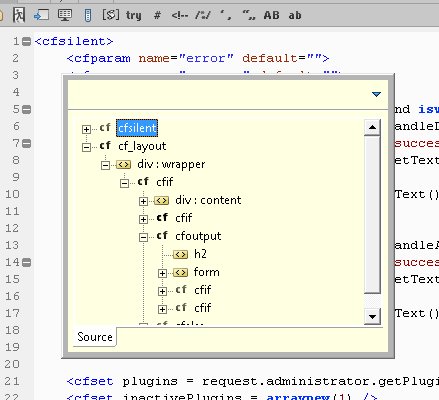Click the # pound sign wrap icon
This screenshot has width=439, height=400.
[x=157, y=15]
